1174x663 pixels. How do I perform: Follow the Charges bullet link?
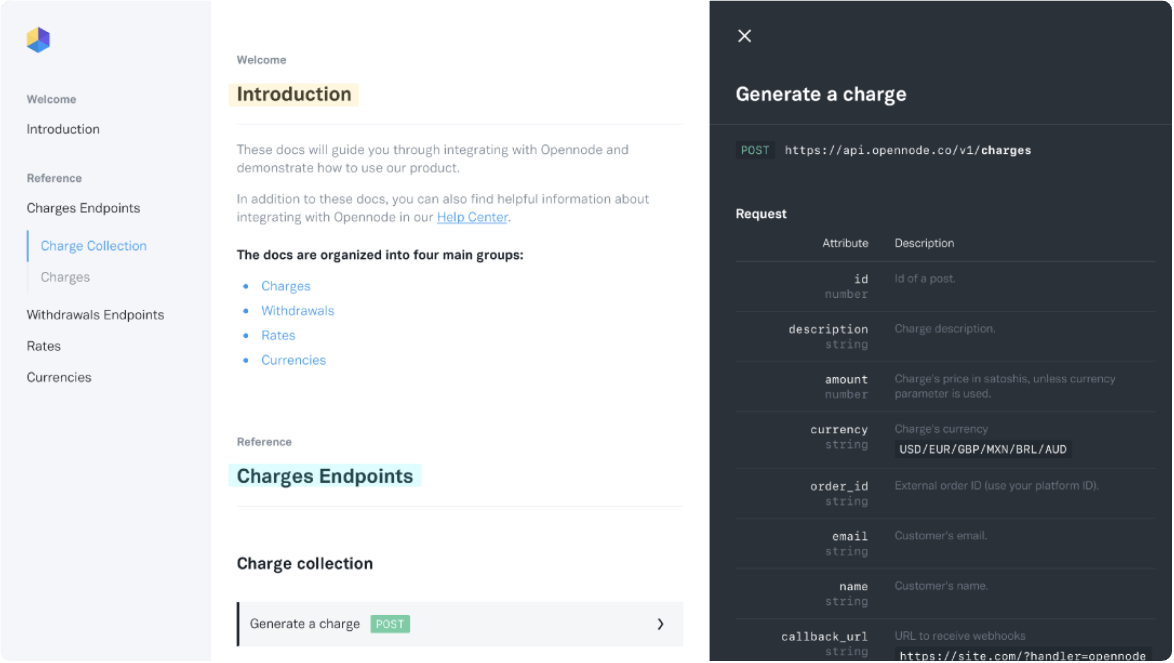(286, 286)
